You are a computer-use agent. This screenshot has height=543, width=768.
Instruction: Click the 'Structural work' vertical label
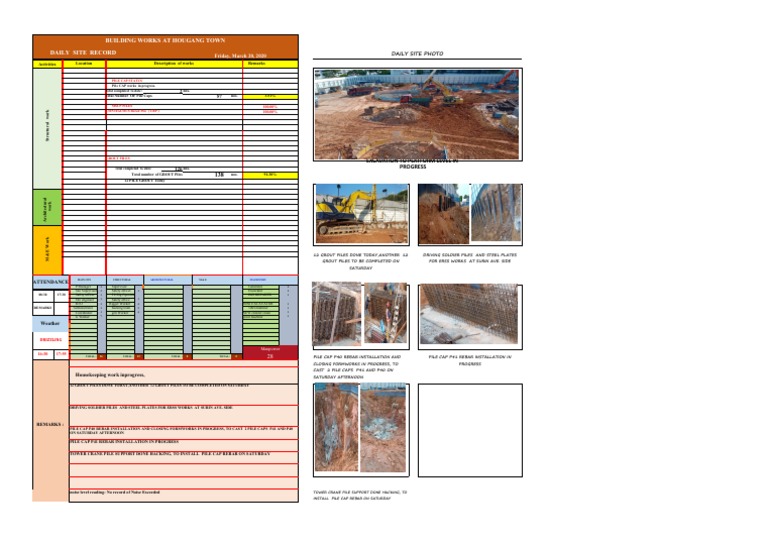pyautogui.click(x=48, y=126)
